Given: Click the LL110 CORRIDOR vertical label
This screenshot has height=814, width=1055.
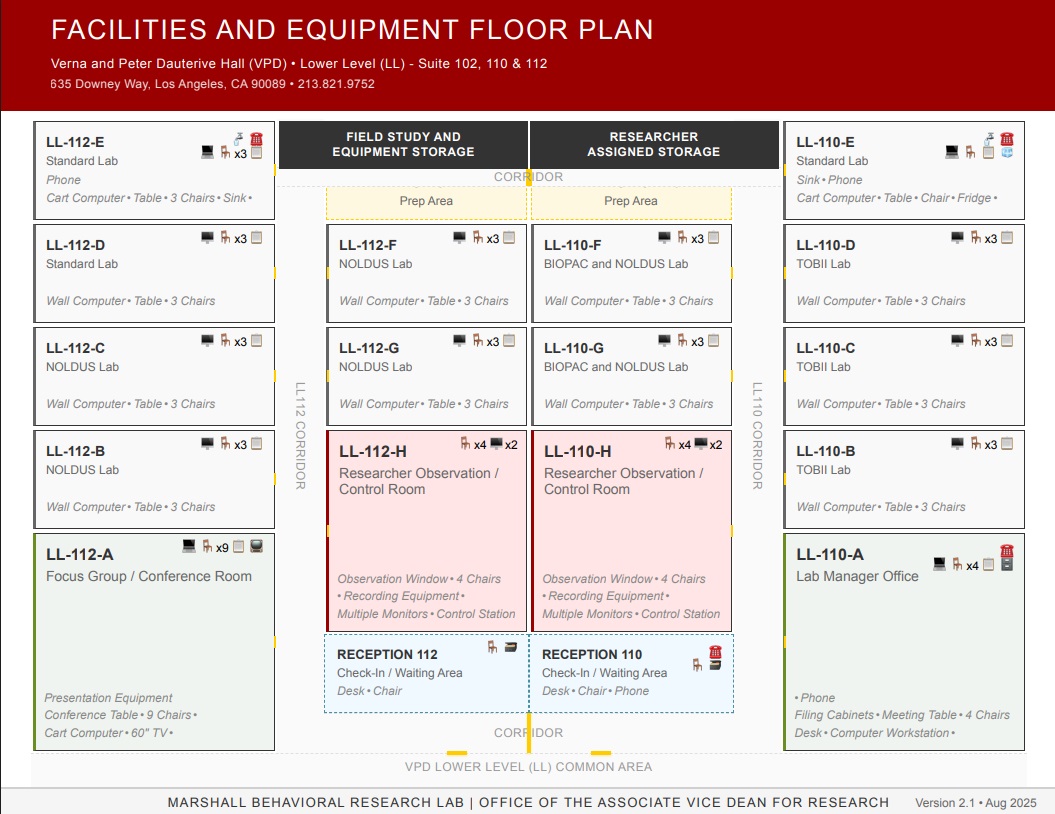Looking at the screenshot, I should [x=757, y=435].
